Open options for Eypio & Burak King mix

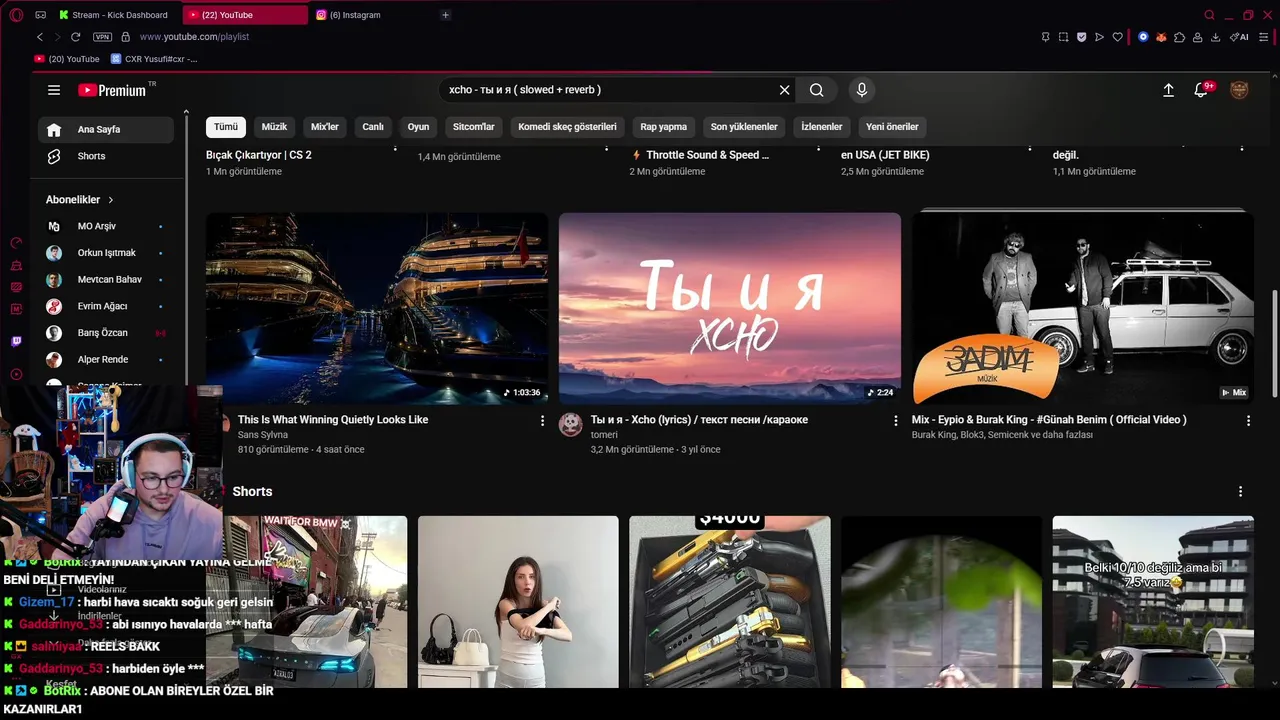coord(1248,421)
